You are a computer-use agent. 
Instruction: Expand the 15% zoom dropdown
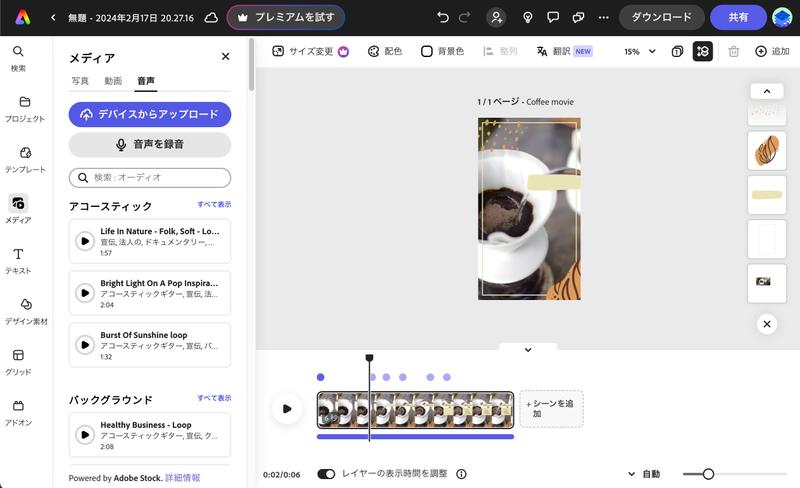(640, 51)
